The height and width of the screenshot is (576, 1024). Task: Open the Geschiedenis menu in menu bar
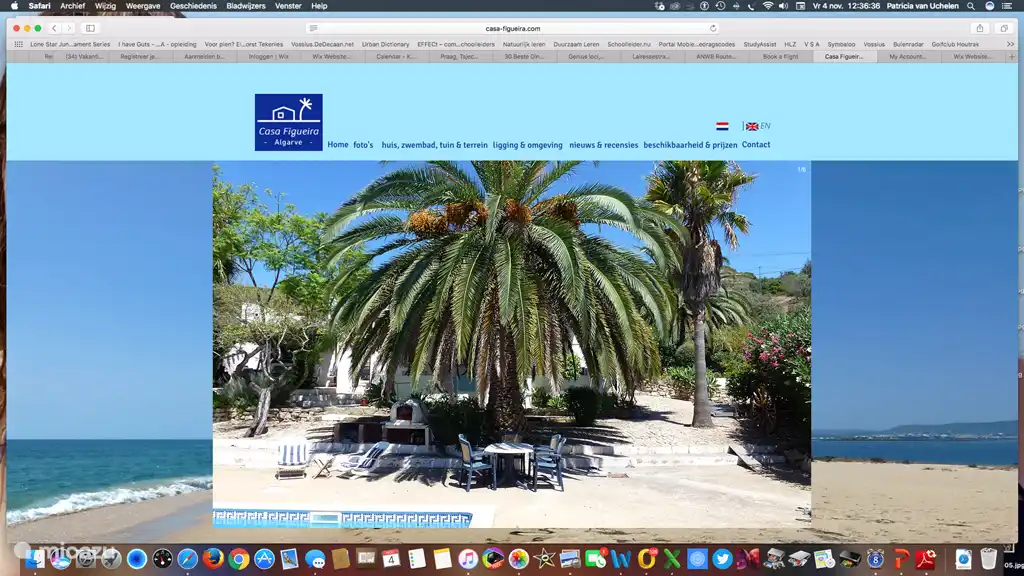coord(193,6)
